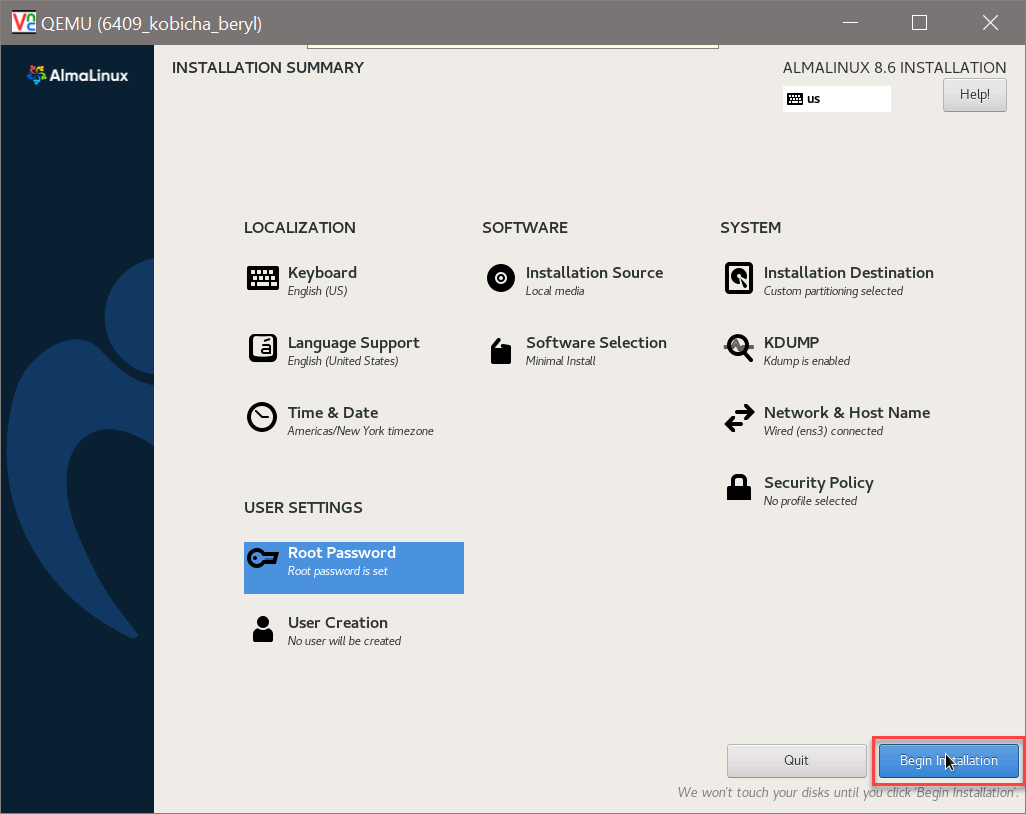Image resolution: width=1026 pixels, height=814 pixels.
Task: Open Software Selection label
Action: pyautogui.click(x=596, y=342)
